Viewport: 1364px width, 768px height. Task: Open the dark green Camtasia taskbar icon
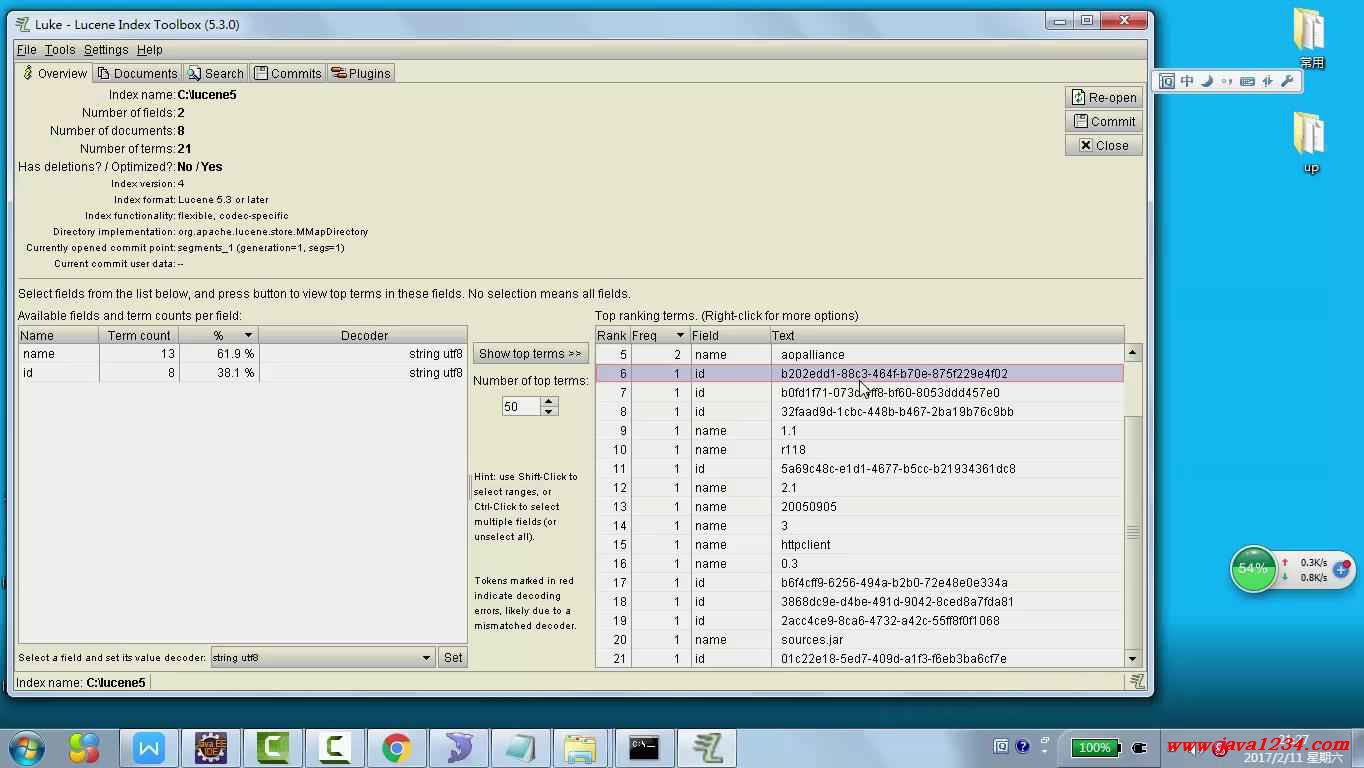pyautogui.click(x=273, y=747)
